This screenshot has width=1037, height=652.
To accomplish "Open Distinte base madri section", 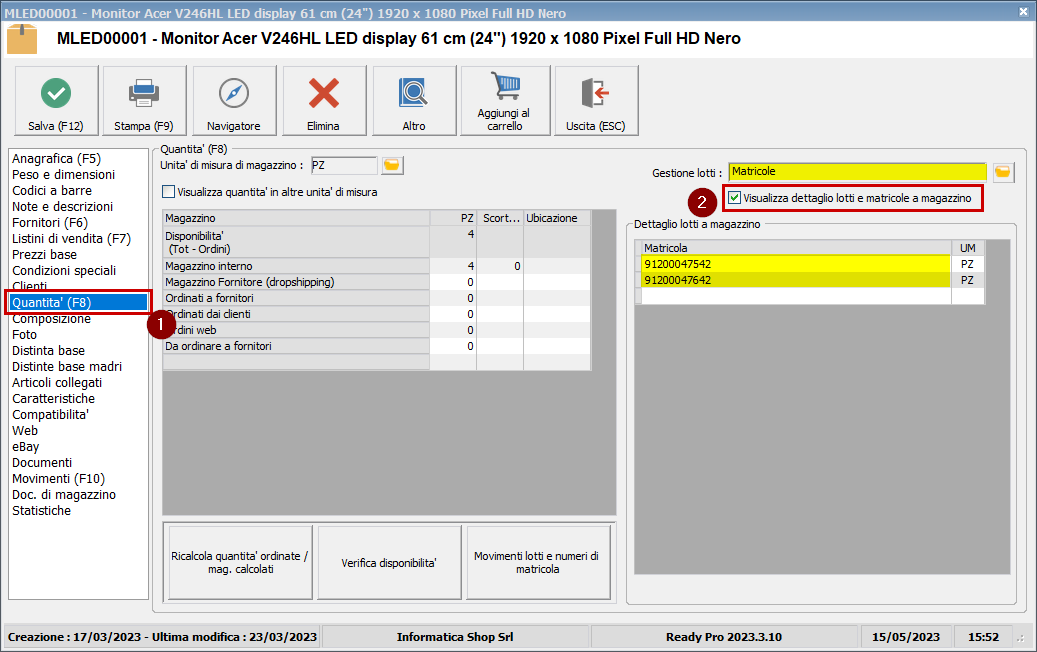I will tap(67, 366).
